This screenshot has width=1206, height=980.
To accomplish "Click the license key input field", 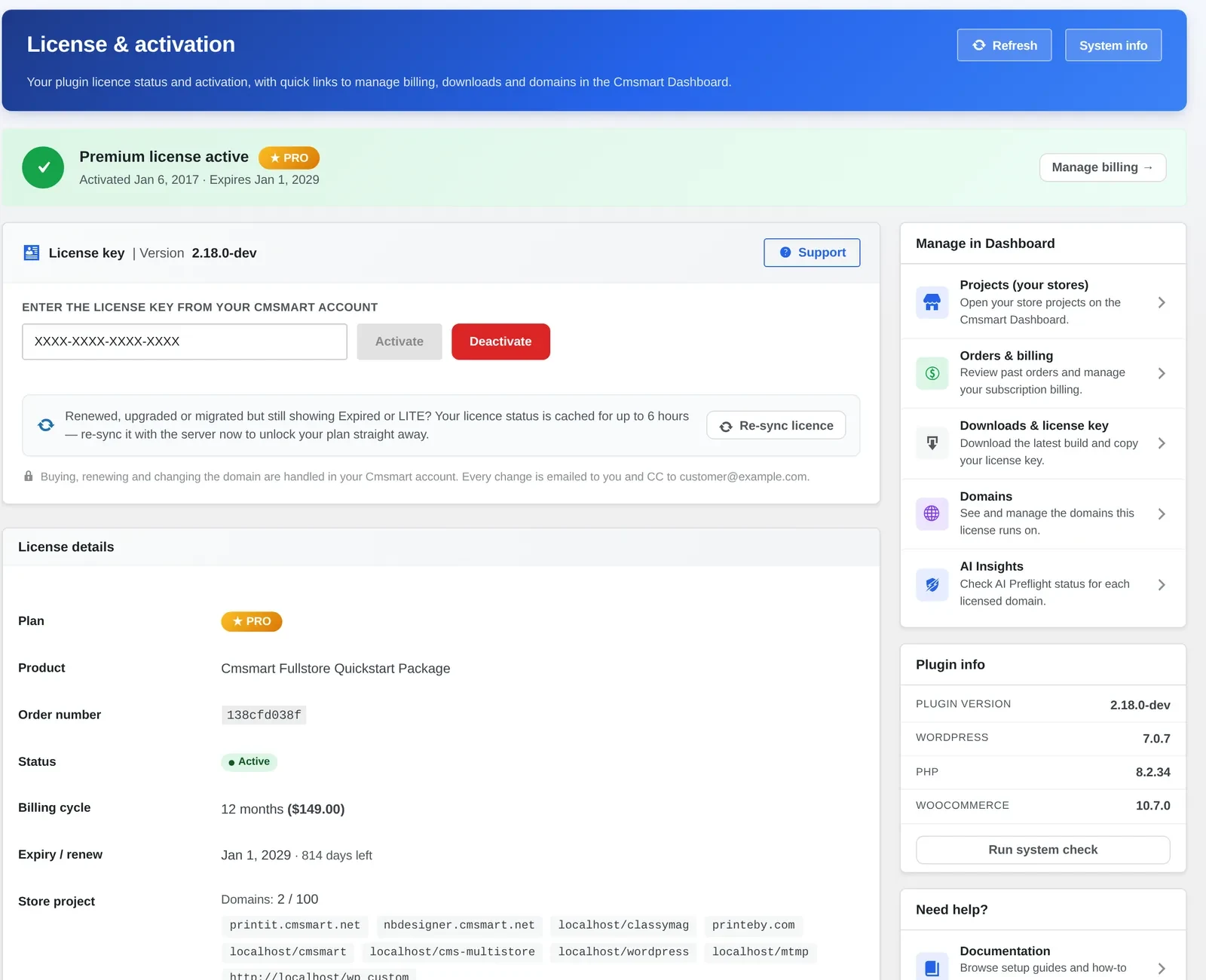I will coord(185,341).
